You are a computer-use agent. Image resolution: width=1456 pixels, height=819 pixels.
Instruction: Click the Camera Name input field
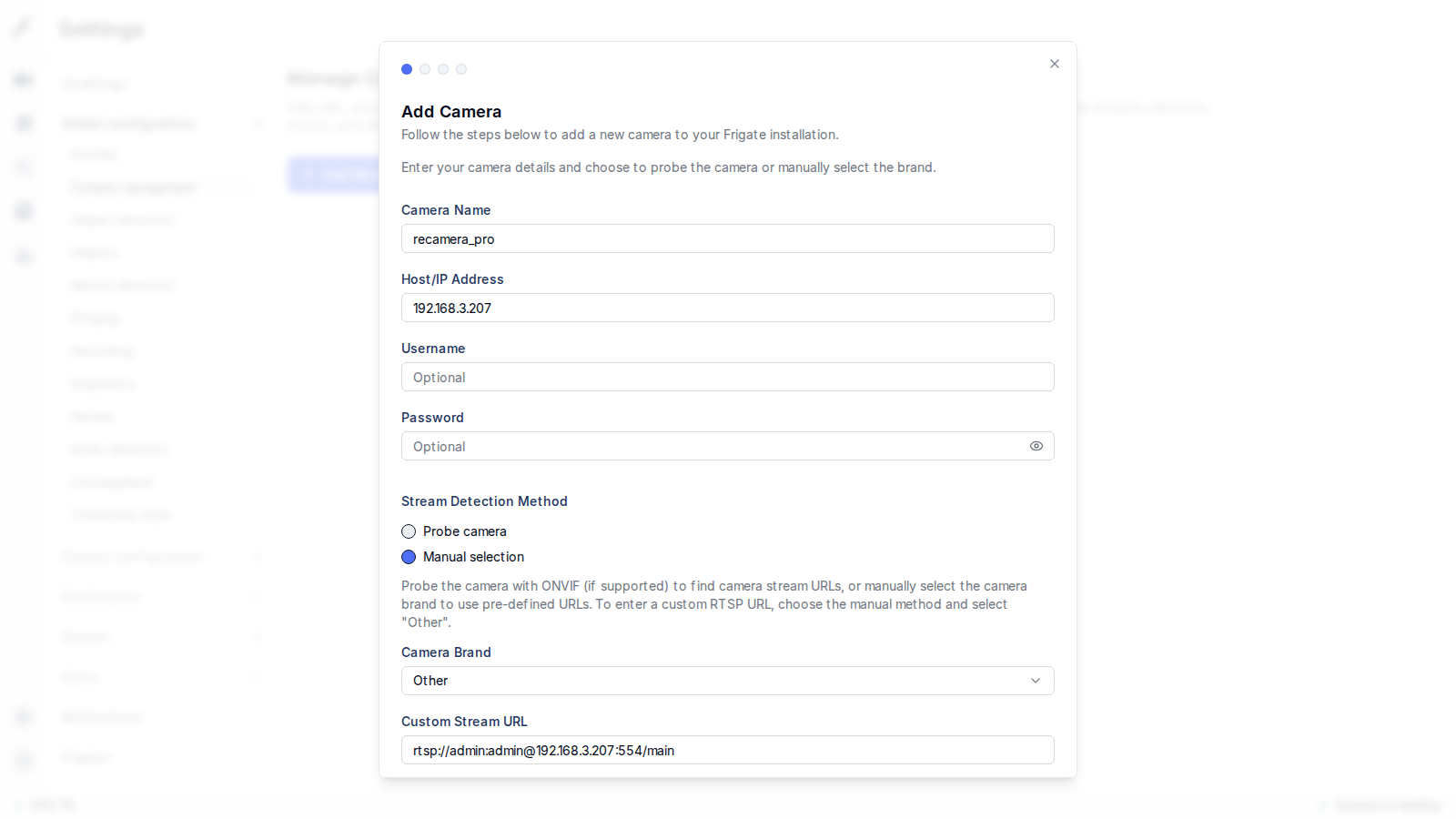point(728,238)
